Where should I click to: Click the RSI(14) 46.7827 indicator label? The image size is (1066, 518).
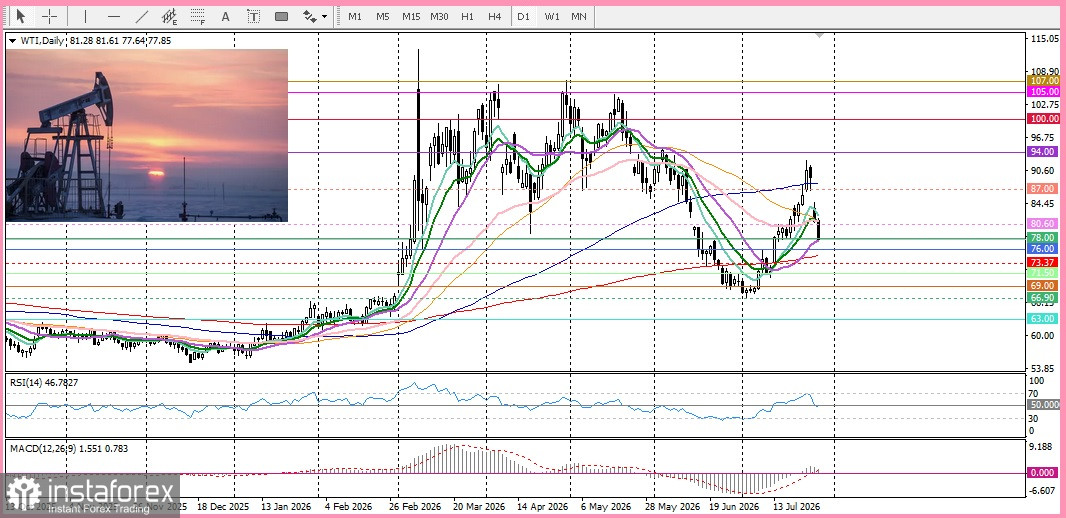(x=44, y=383)
